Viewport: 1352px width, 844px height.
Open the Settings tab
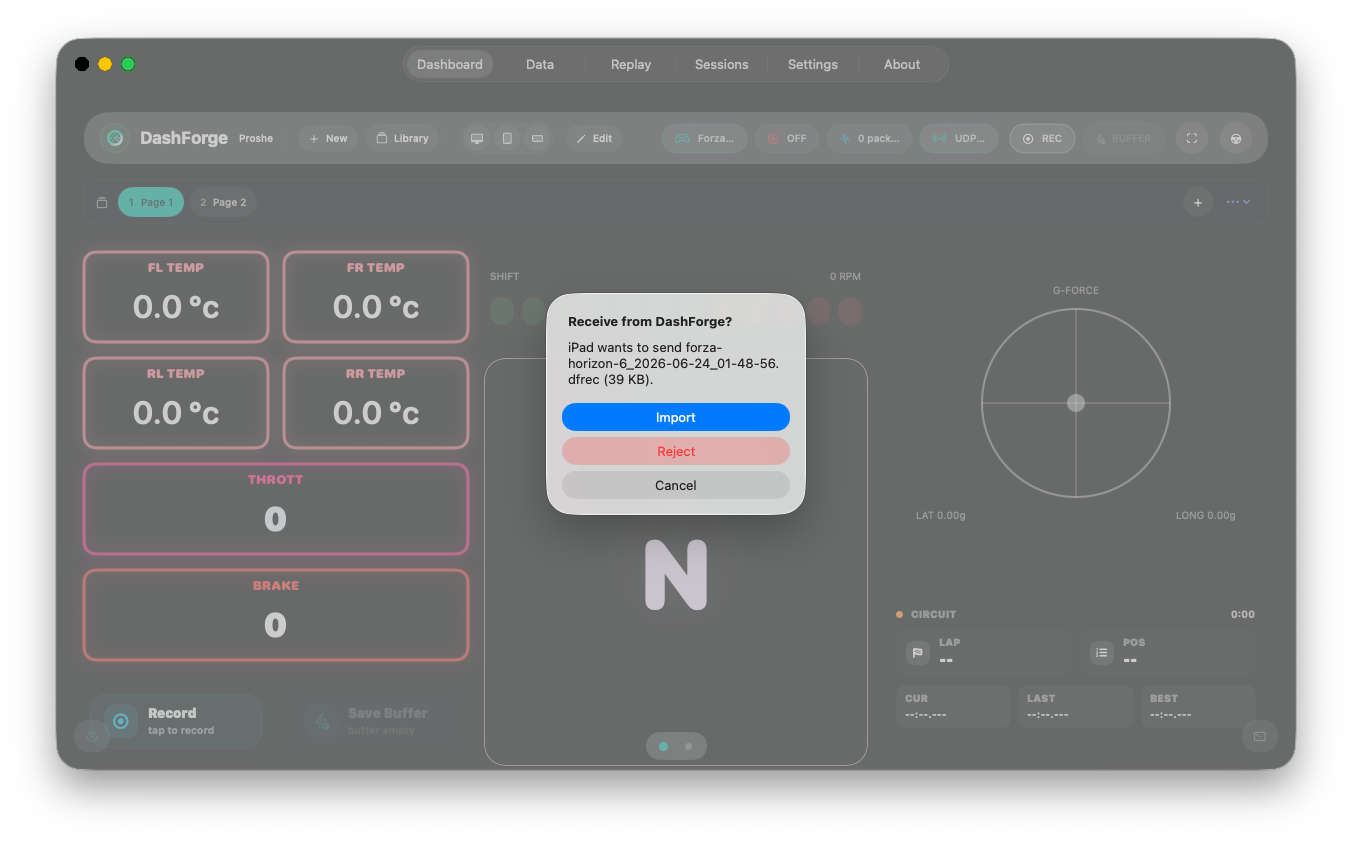click(813, 64)
